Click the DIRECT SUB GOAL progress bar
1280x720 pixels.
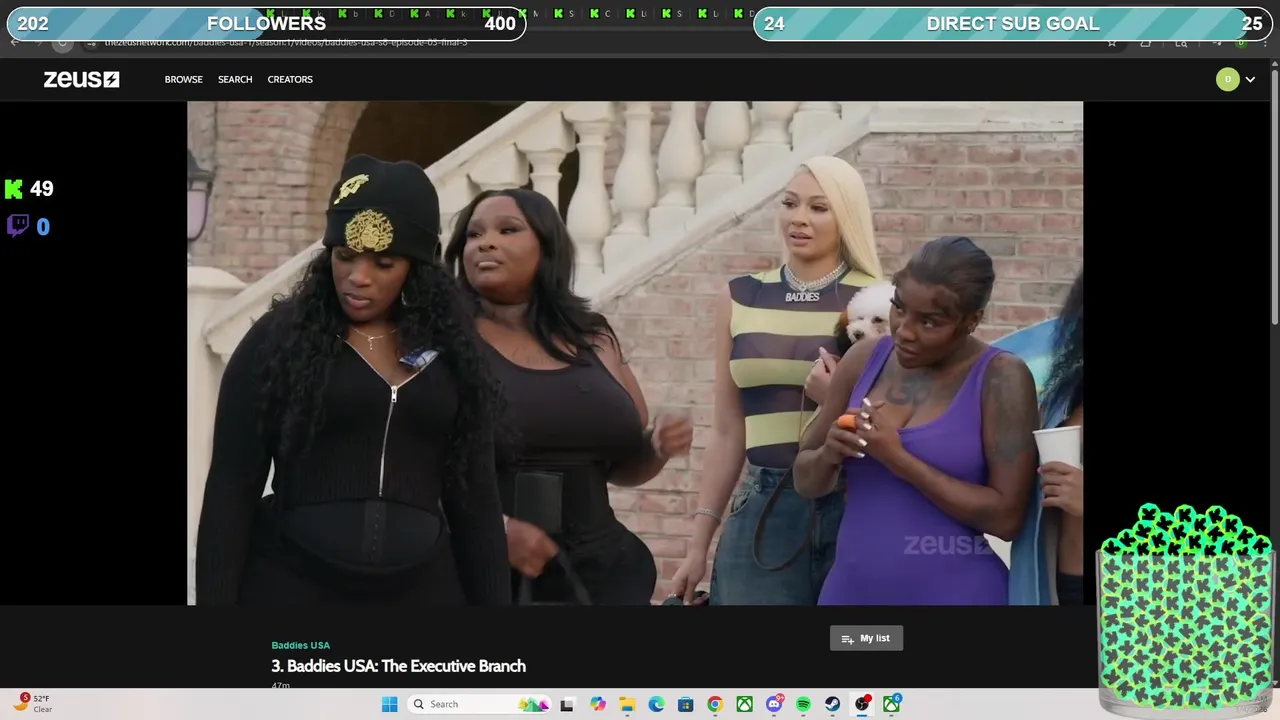pos(1012,24)
